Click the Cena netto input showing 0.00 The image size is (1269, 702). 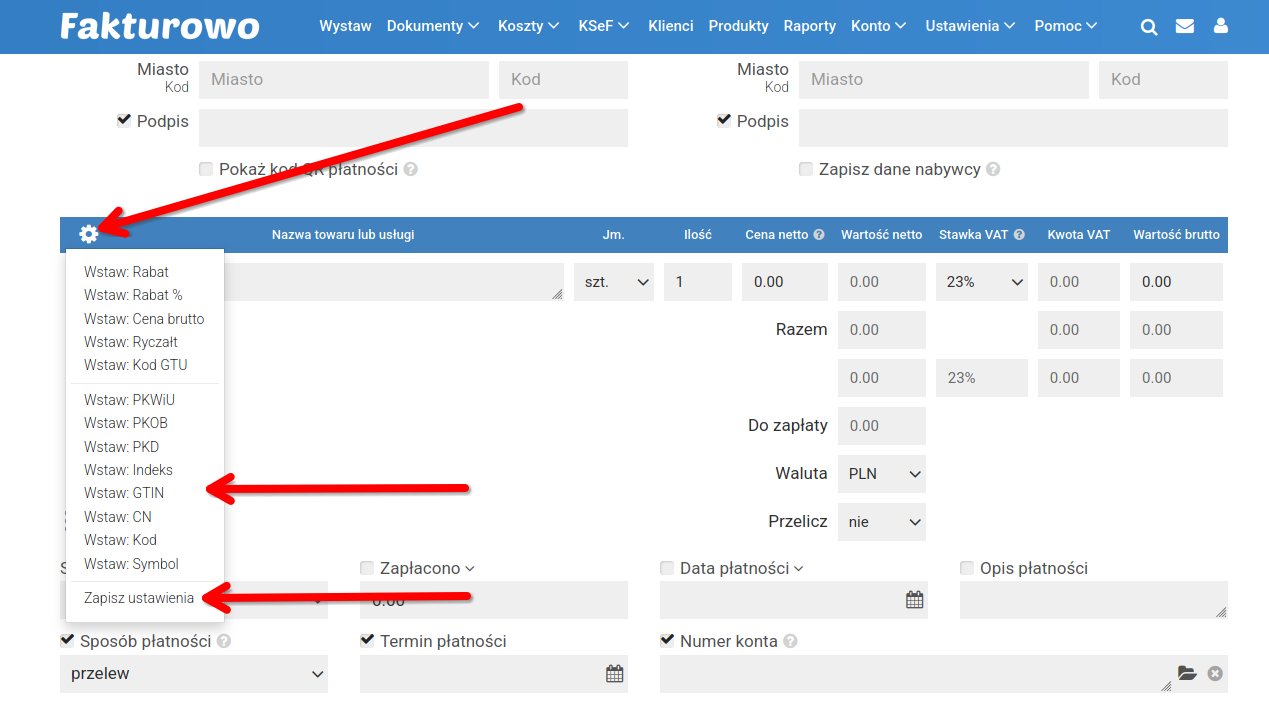[784, 282]
